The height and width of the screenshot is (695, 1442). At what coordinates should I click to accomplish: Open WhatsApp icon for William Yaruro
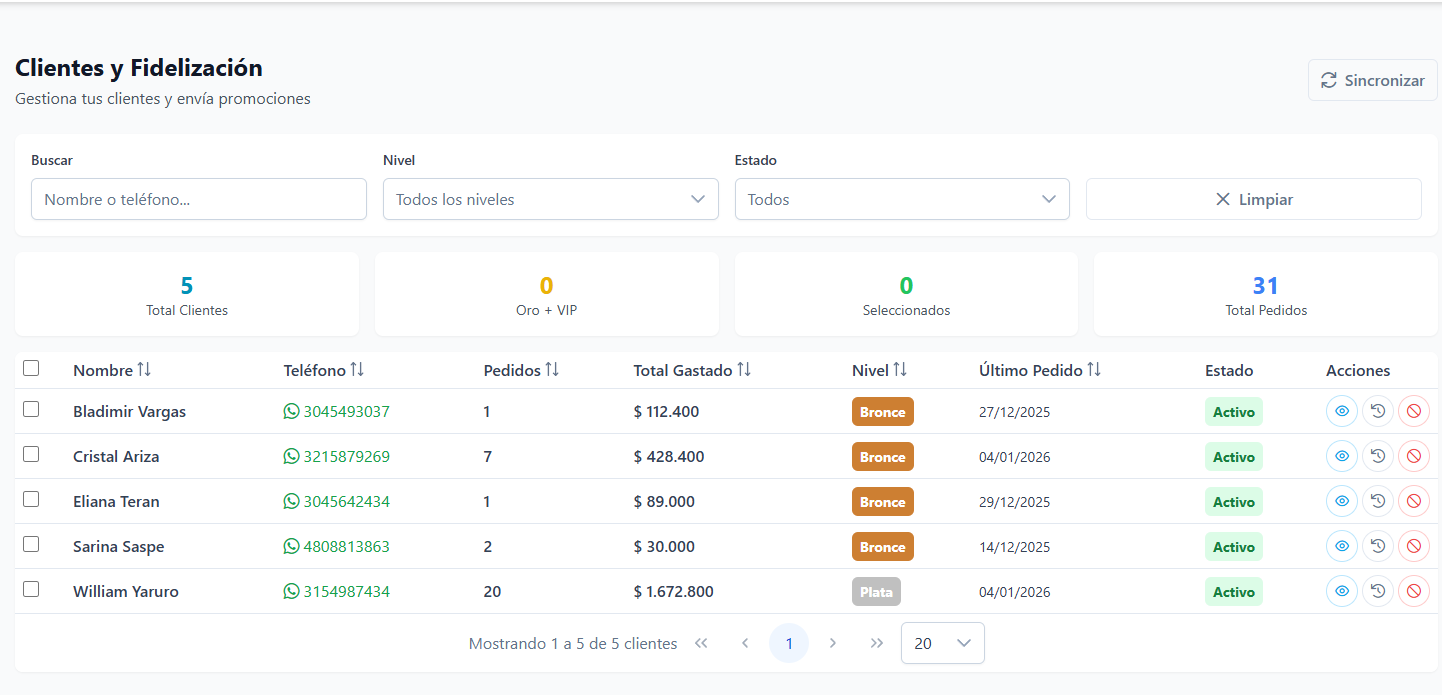pyautogui.click(x=292, y=591)
